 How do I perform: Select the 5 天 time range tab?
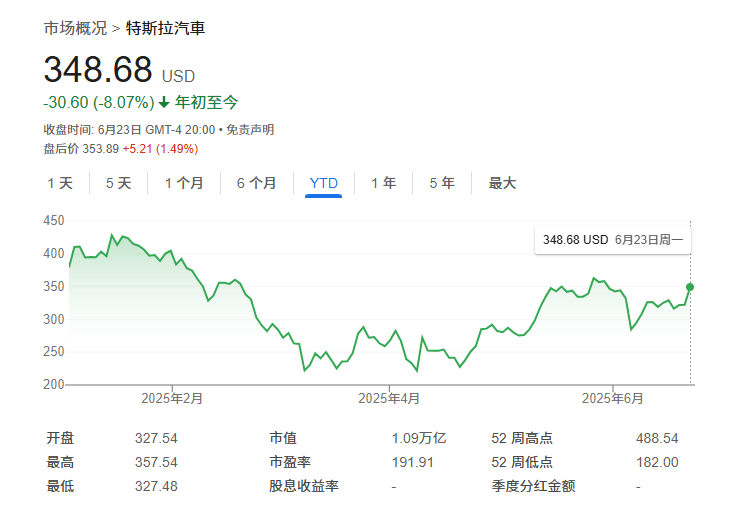[118, 183]
